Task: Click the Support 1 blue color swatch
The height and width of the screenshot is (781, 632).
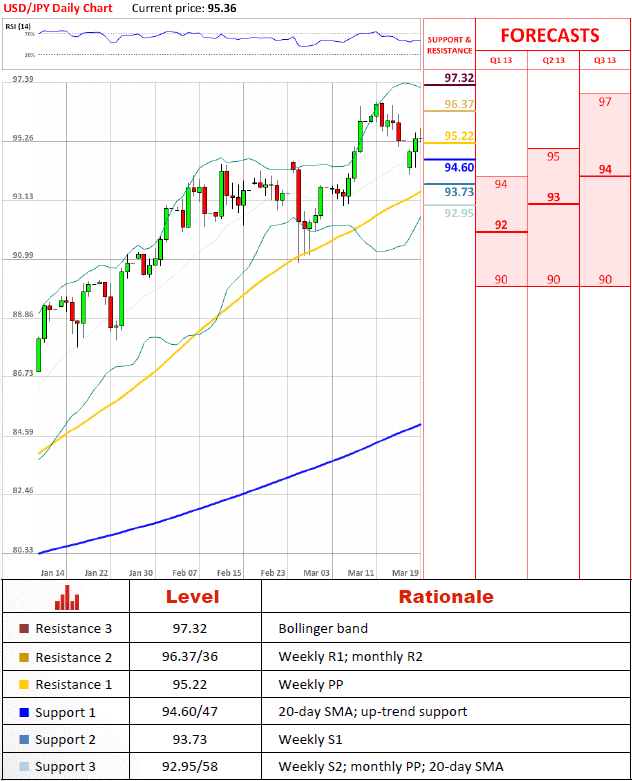Action: pos(24,712)
